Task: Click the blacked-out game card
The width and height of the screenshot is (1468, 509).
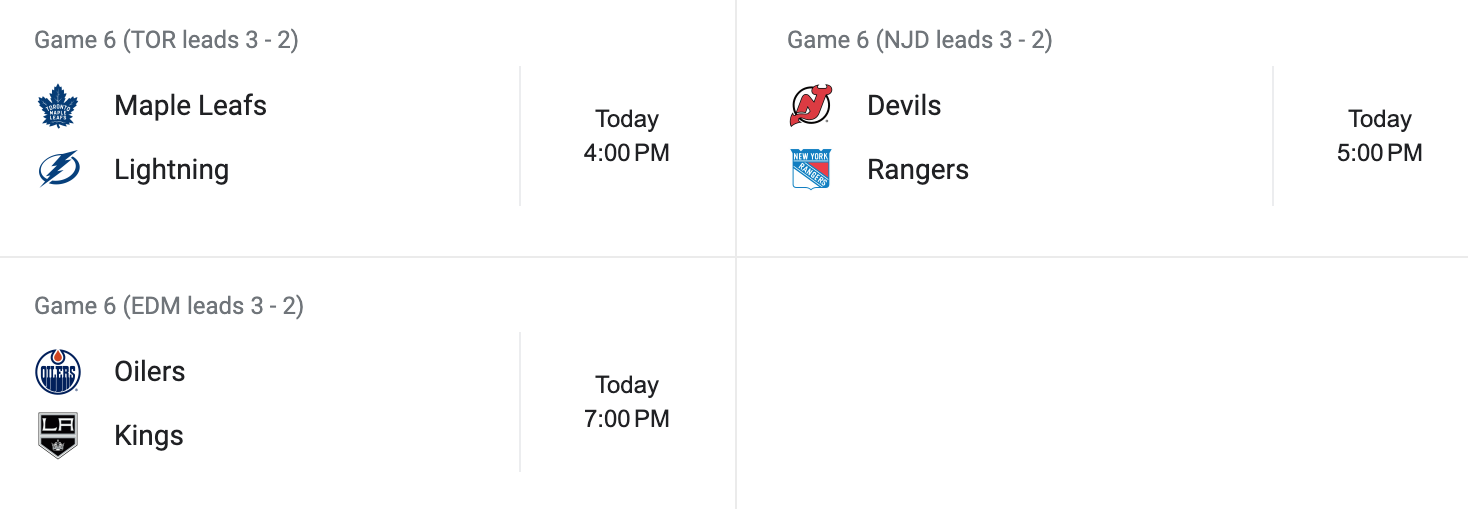Action: pos(1108,377)
